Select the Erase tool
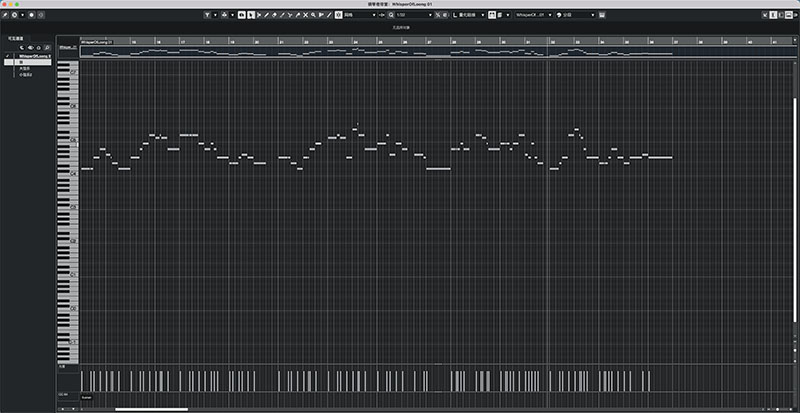Viewport: 800px width, 413px height. 274,15
